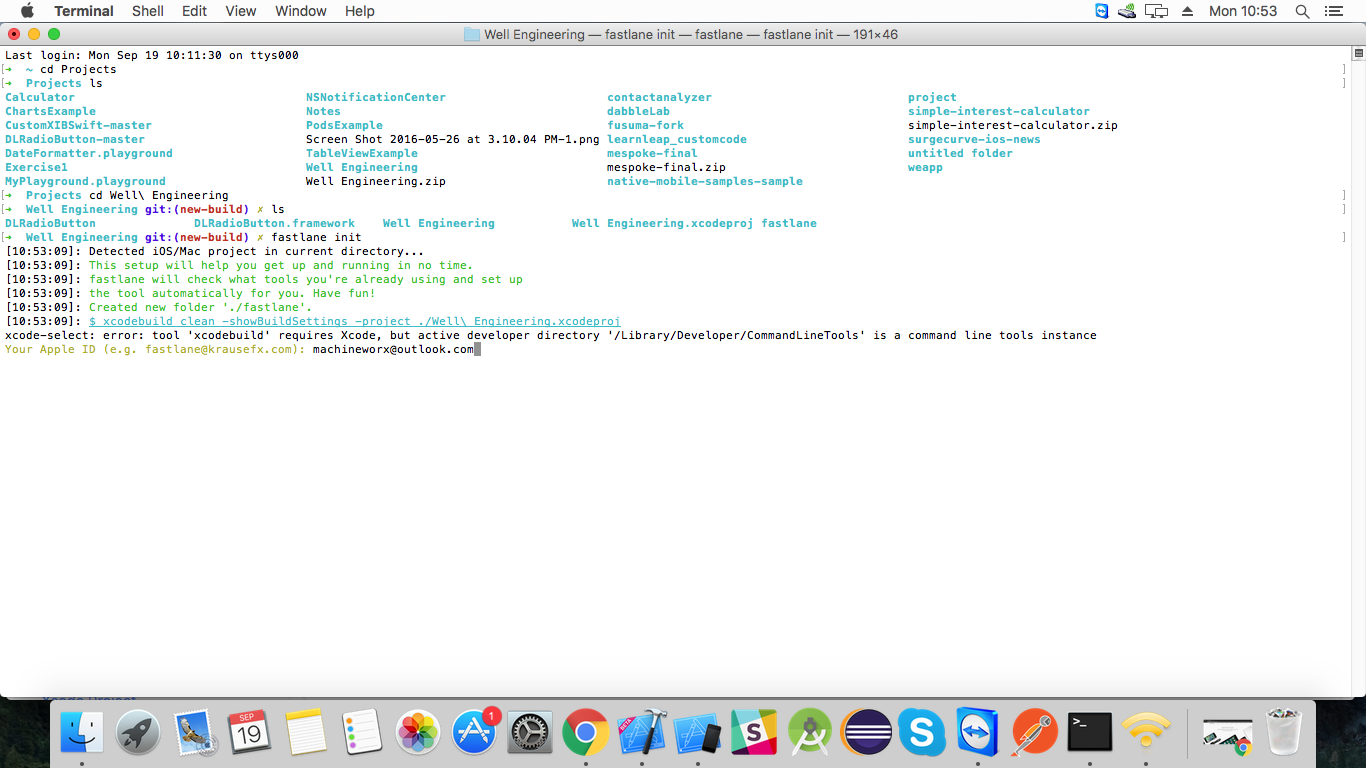
Task: Open Finder from the Dock
Action: [x=82, y=733]
